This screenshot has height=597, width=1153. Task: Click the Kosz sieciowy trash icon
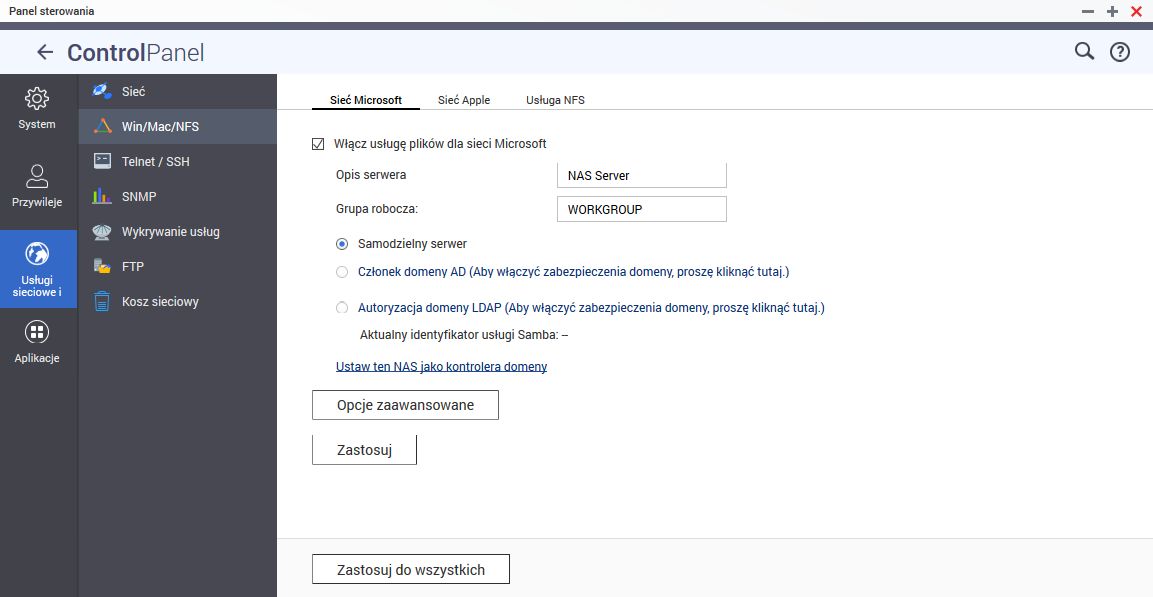coord(101,301)
